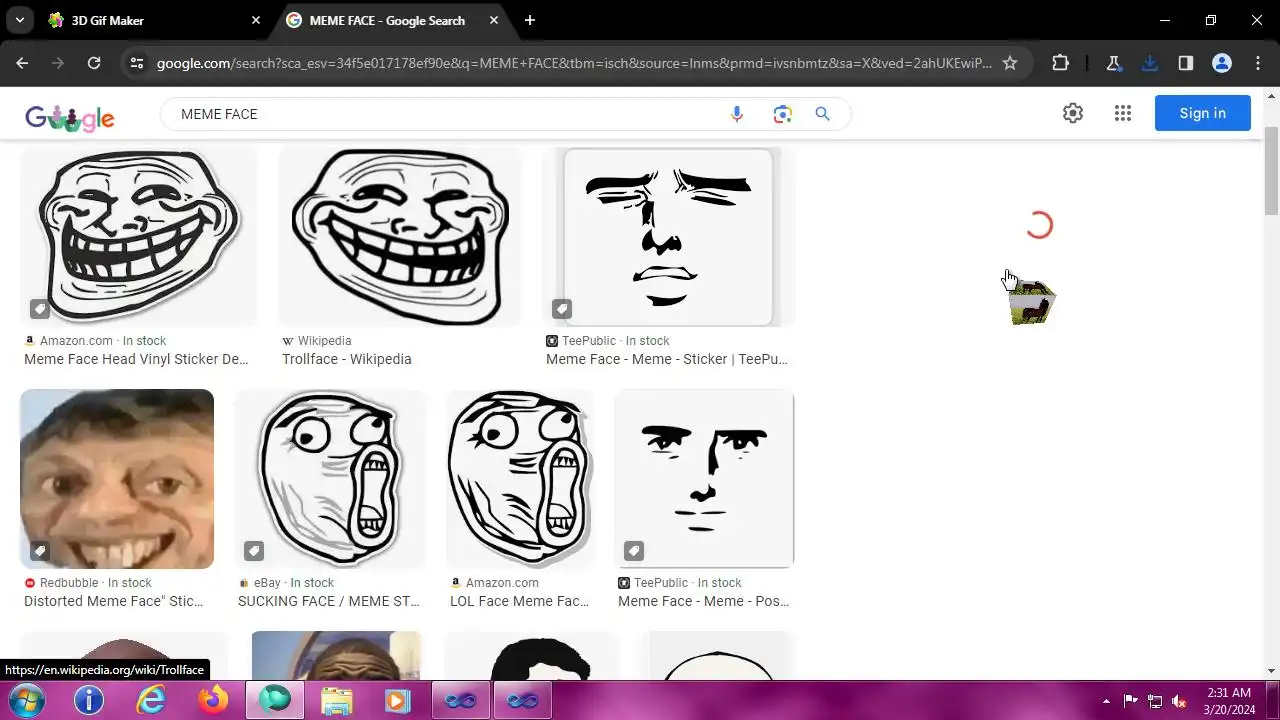Close the MEME FACE Google Search tab
The image size is (1280, 720).
coord(494,20)
